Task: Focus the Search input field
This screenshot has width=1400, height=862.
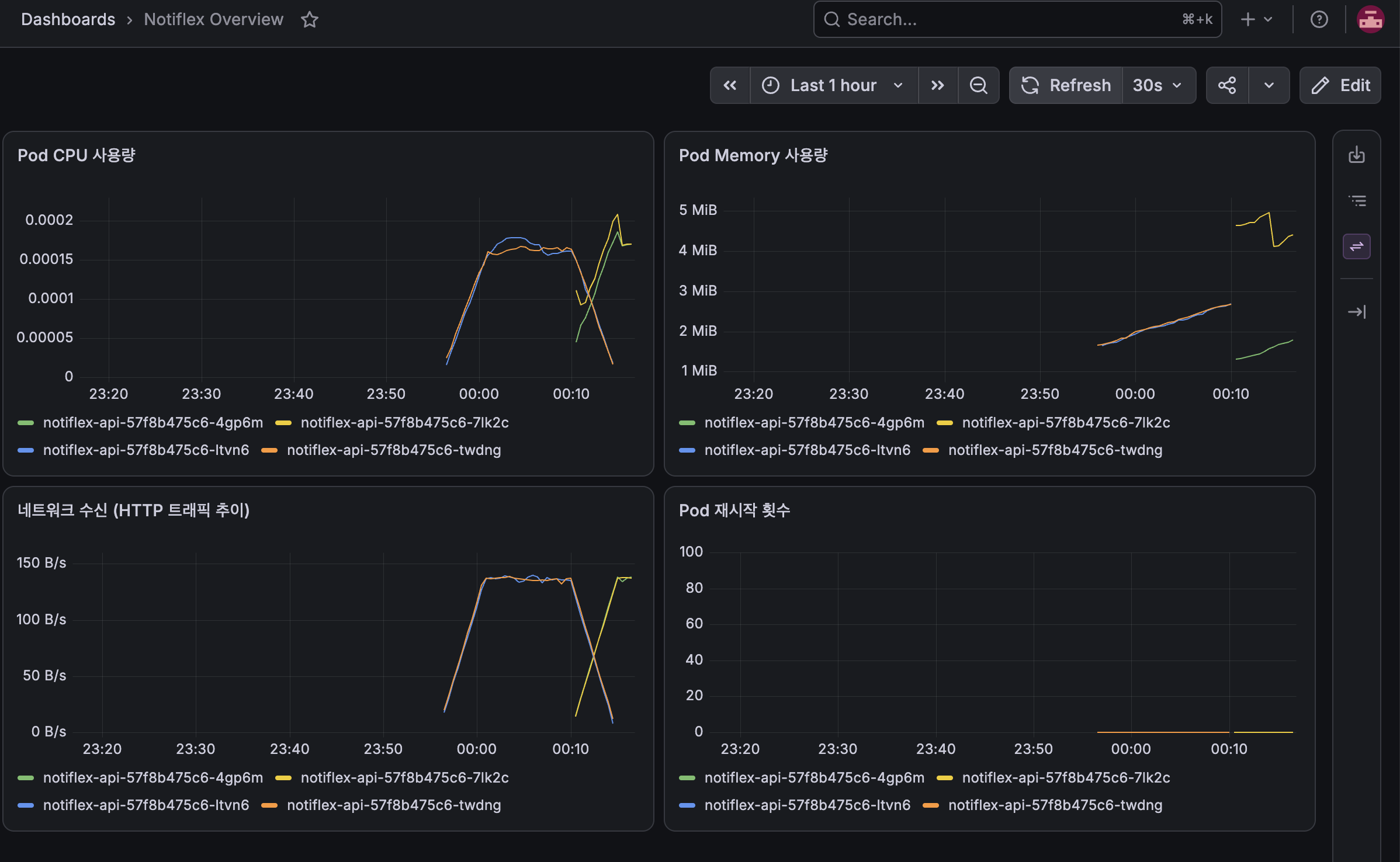Action: (x=1017, y=19)
